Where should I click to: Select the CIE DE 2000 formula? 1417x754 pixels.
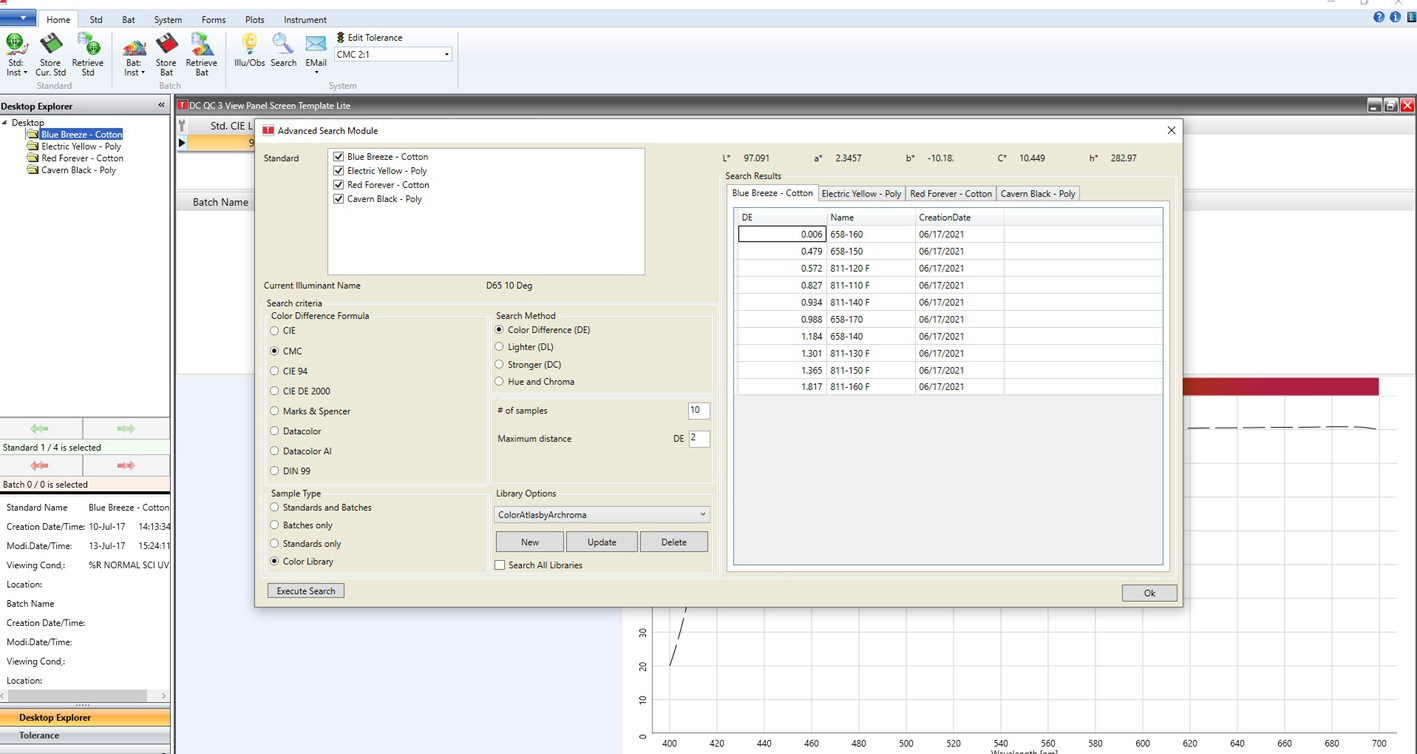click(x=275, y=391)
